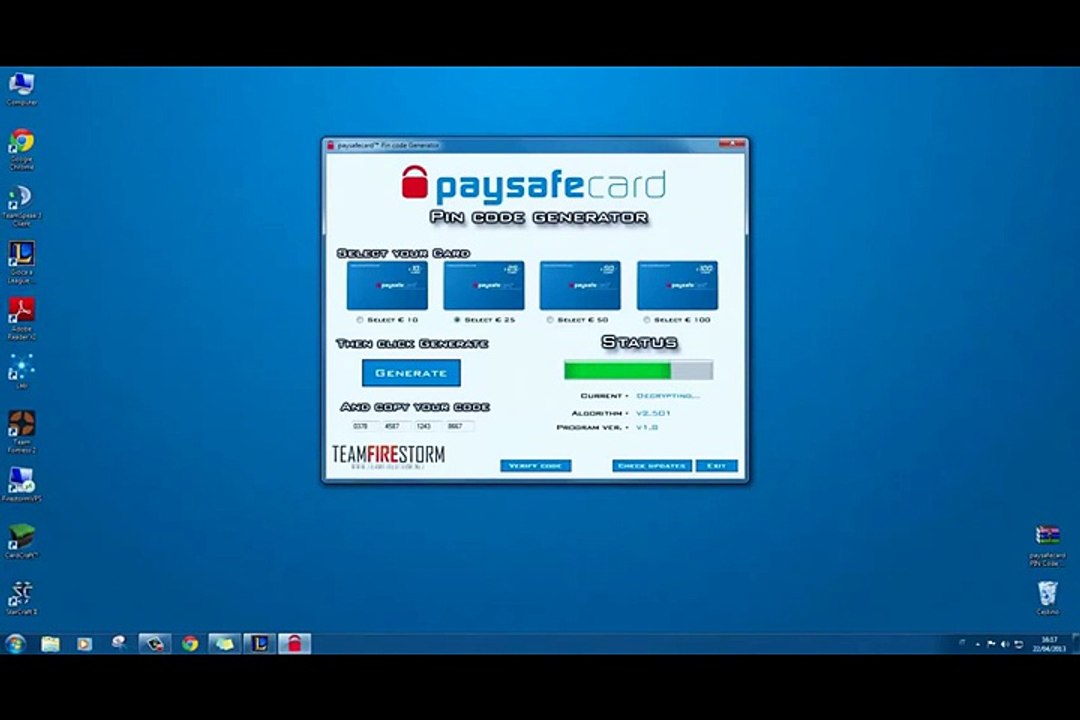Open the Google Chrome desktop shortcut

pos(21,149)
